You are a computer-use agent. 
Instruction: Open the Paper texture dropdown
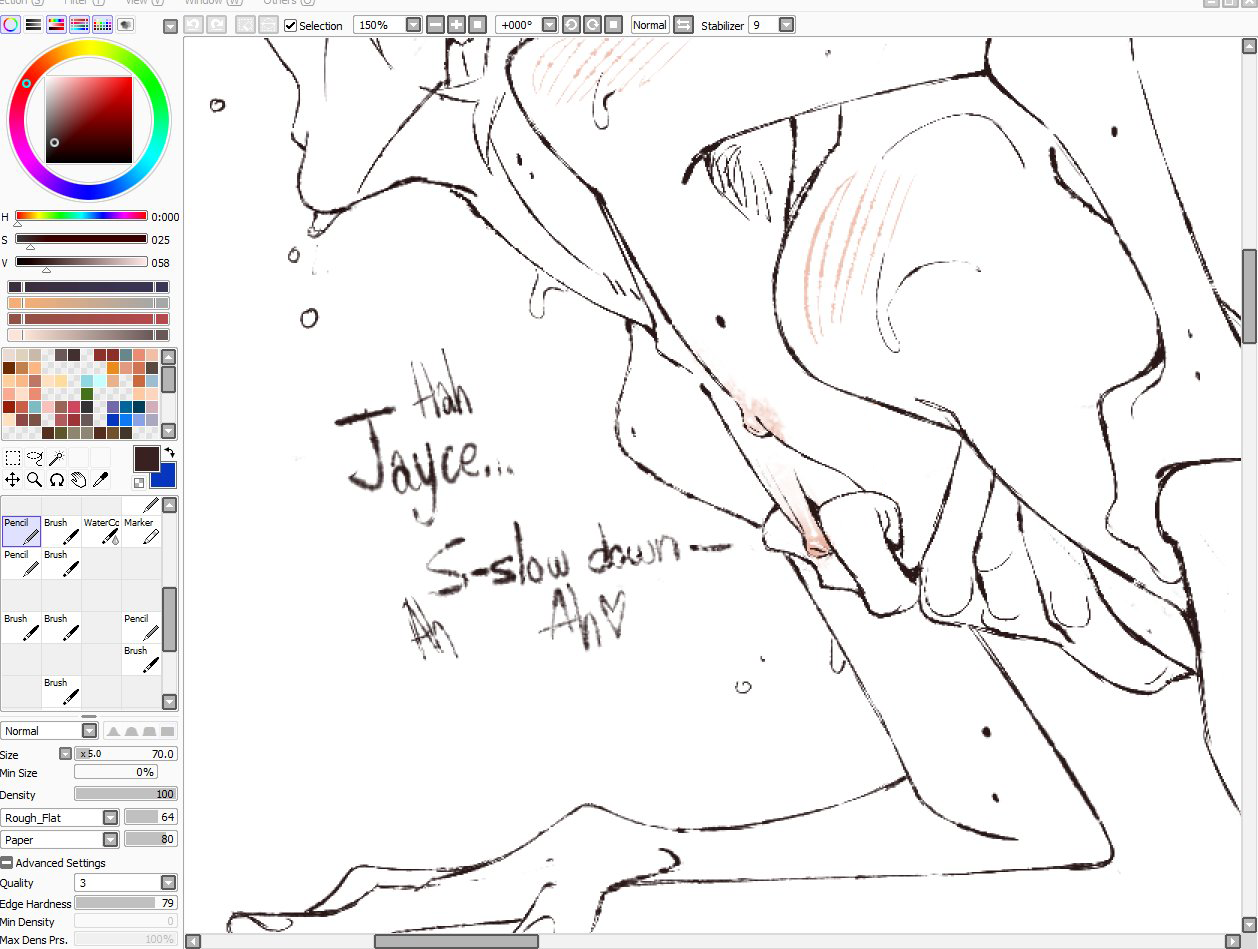pyautogui.click(x=111, y=840)
